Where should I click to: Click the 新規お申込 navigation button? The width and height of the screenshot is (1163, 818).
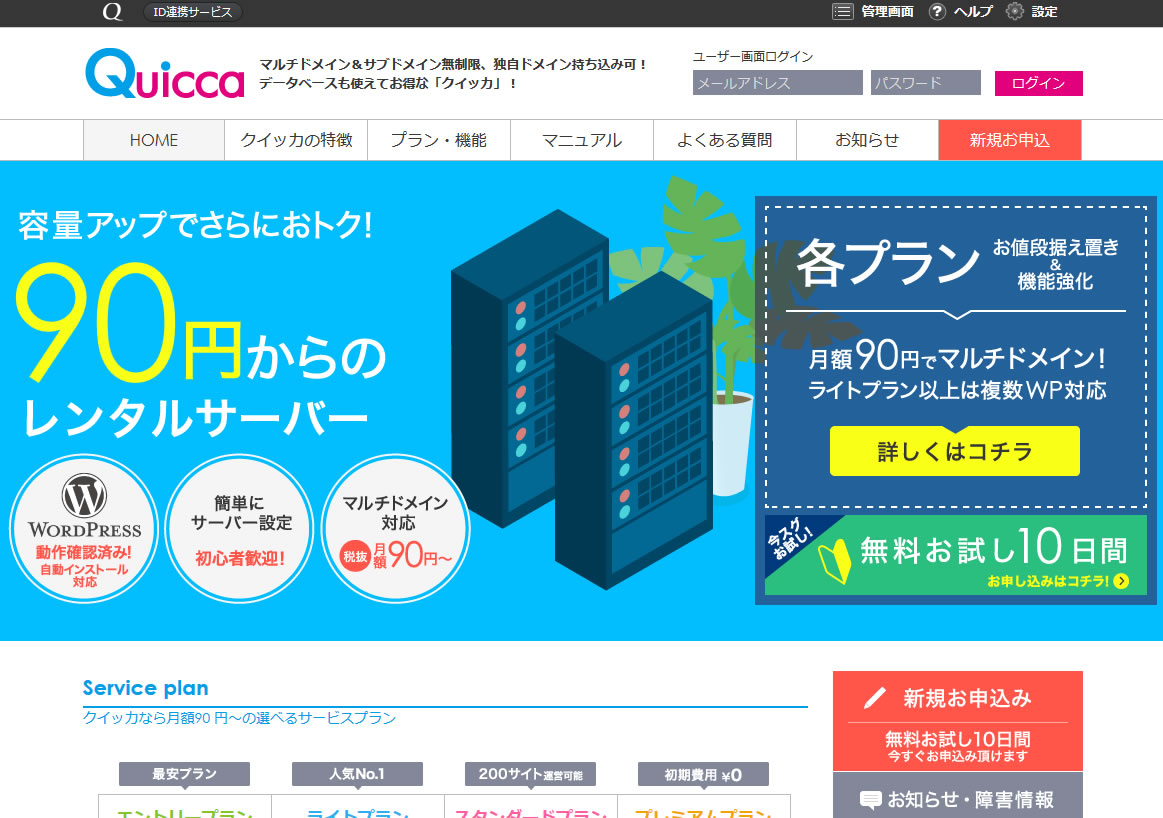tap(1009, 140)
